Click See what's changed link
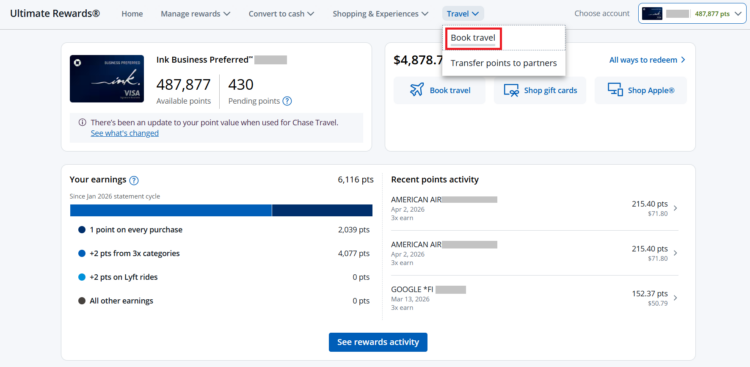 pyautogui.click(x=125, y=133)
